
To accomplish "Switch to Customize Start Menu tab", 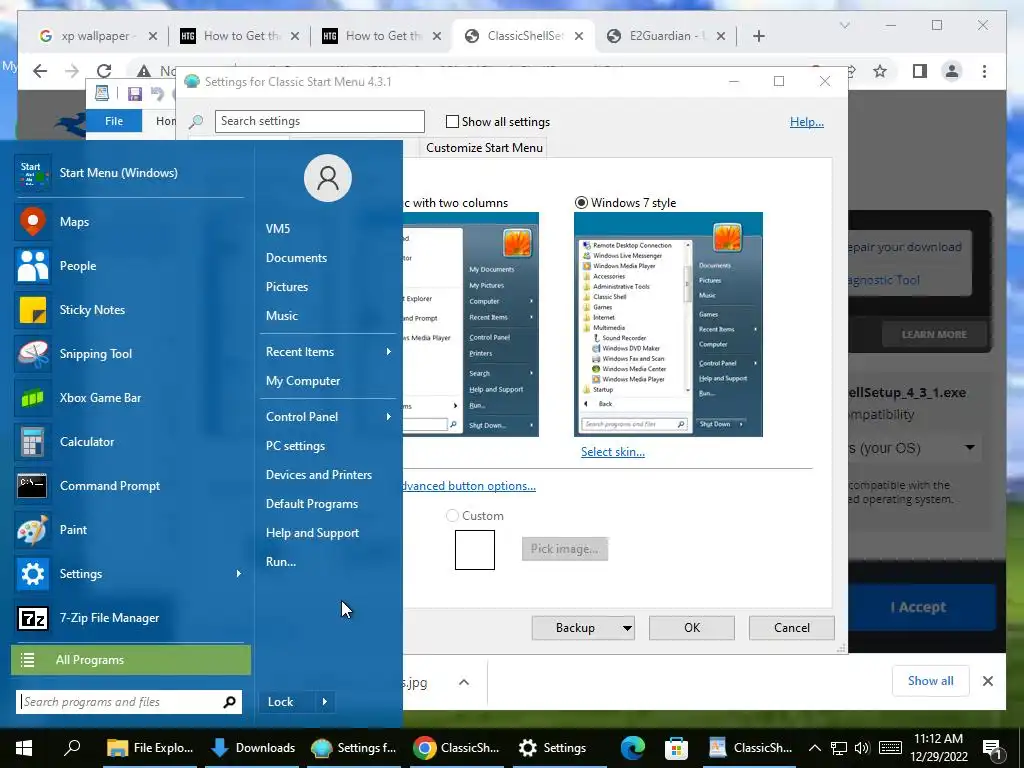I will tap(484, 148).
